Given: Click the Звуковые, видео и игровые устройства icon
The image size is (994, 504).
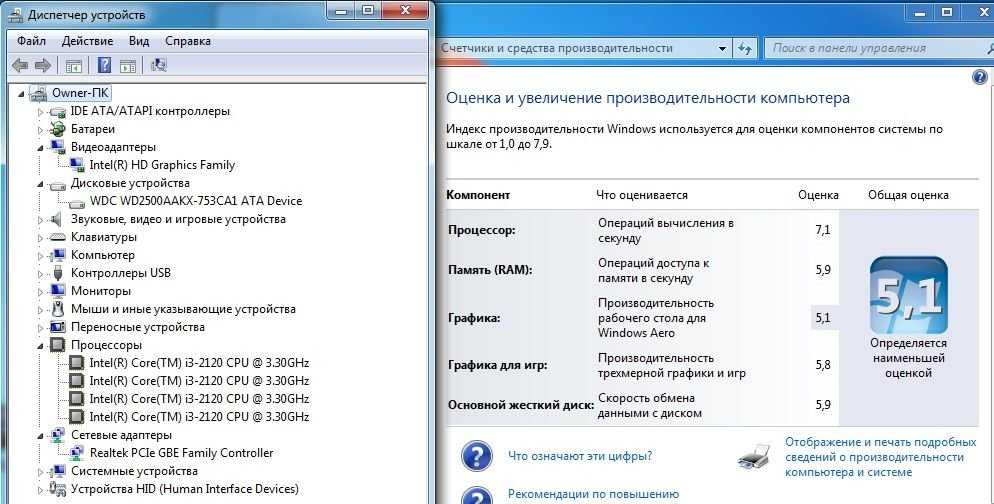Looking at the screenshot, I should 58,219.
